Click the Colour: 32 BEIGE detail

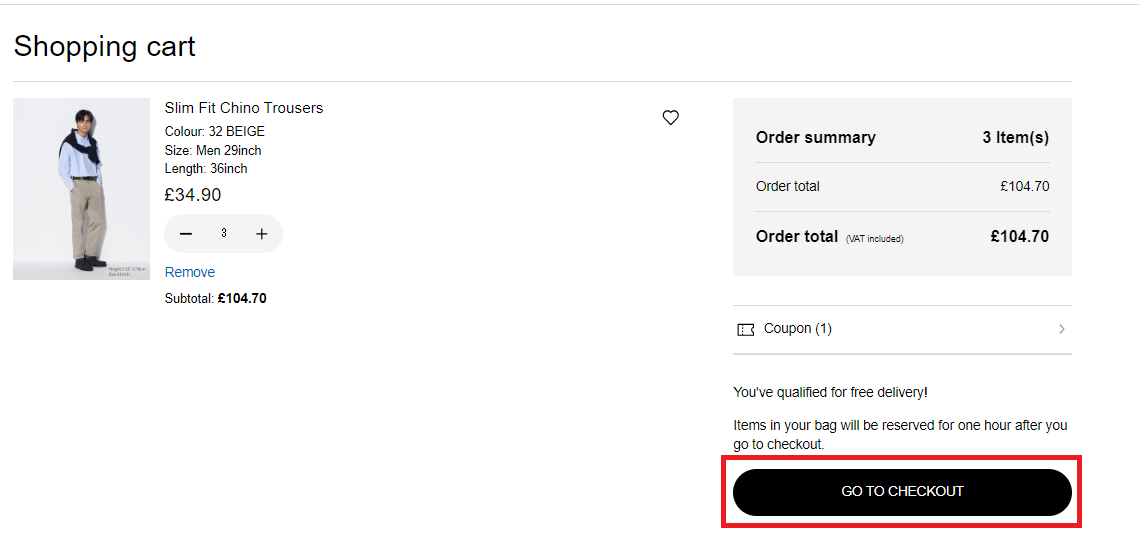click(215, 131)
